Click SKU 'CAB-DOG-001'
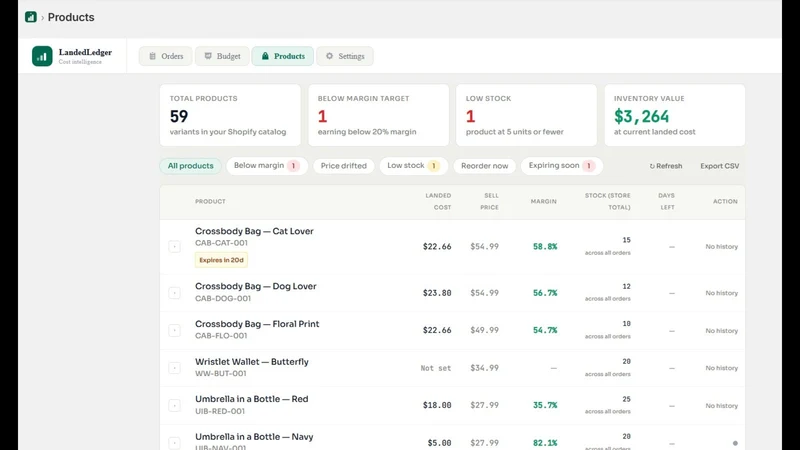The width and height of the screenshot is (800, 450). click(223, 298)
